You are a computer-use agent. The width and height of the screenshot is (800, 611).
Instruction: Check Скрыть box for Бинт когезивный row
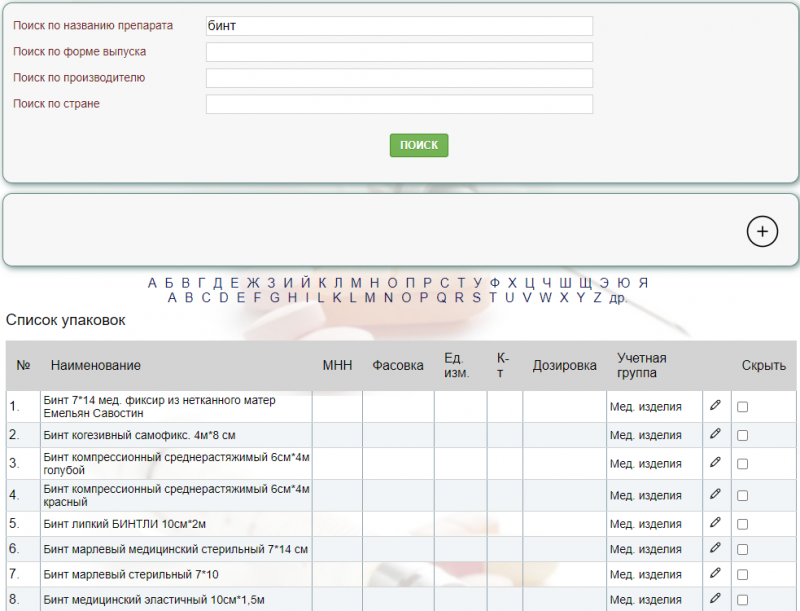742,435
